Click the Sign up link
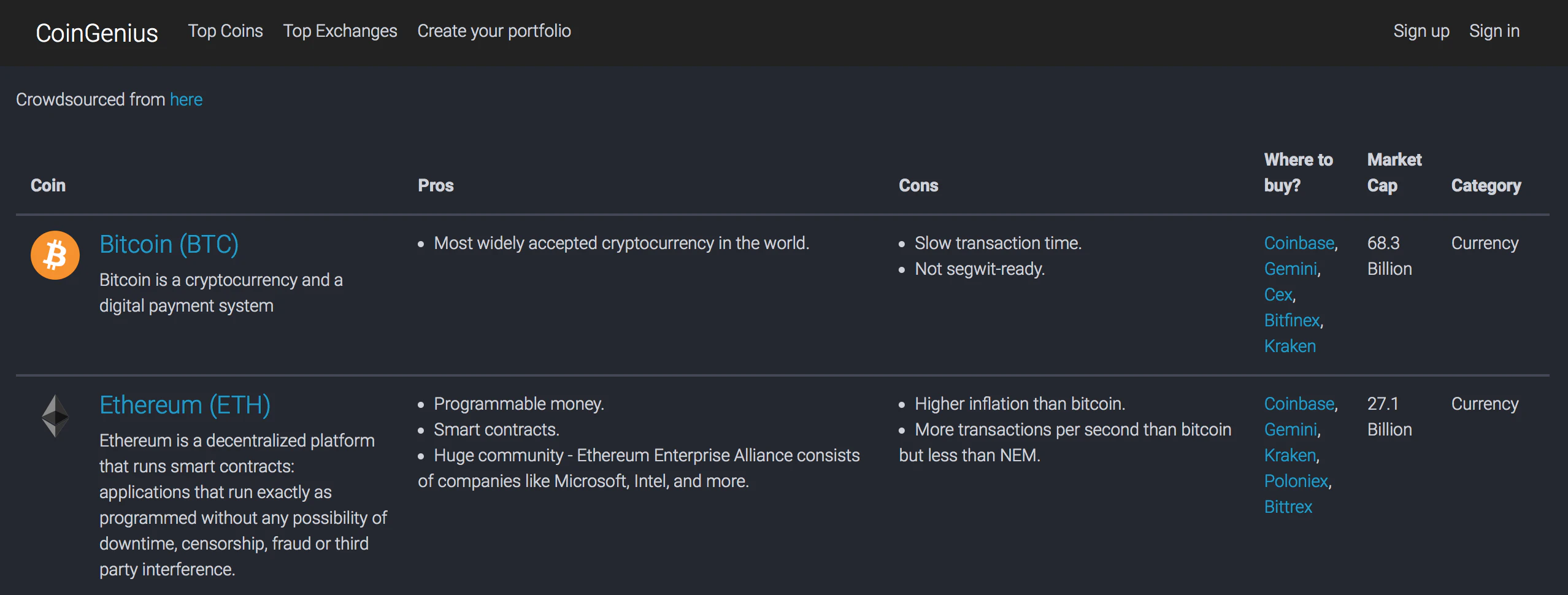Image resolution: width=1568 pixels, height=595 pixels. [1421, 31]
